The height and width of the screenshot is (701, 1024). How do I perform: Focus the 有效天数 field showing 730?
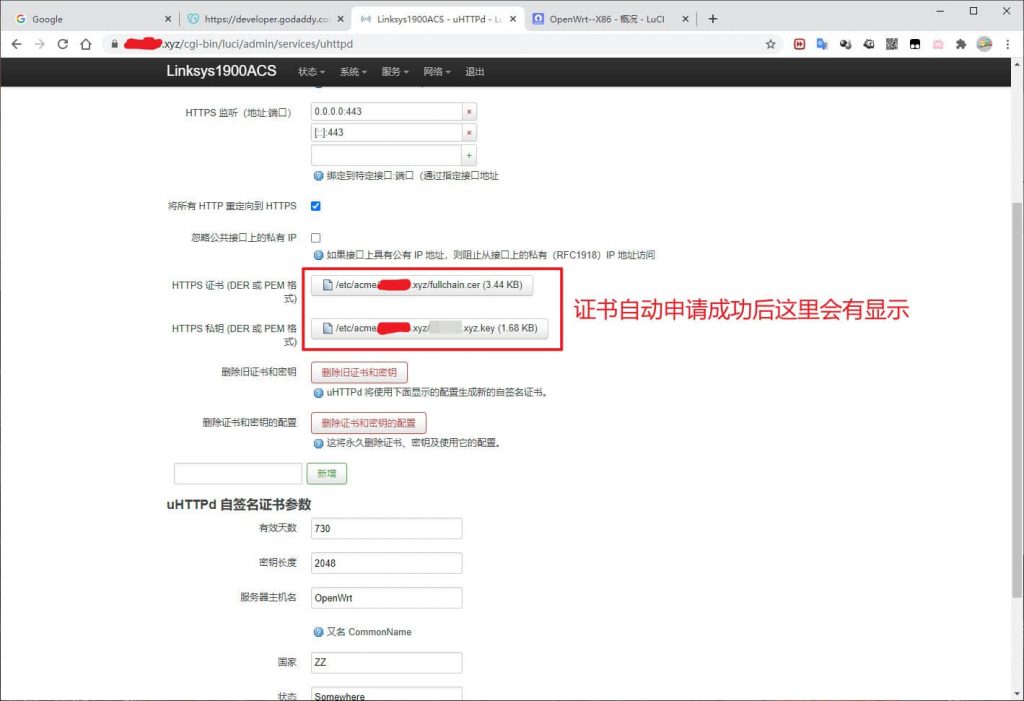[x=387, y=529]
